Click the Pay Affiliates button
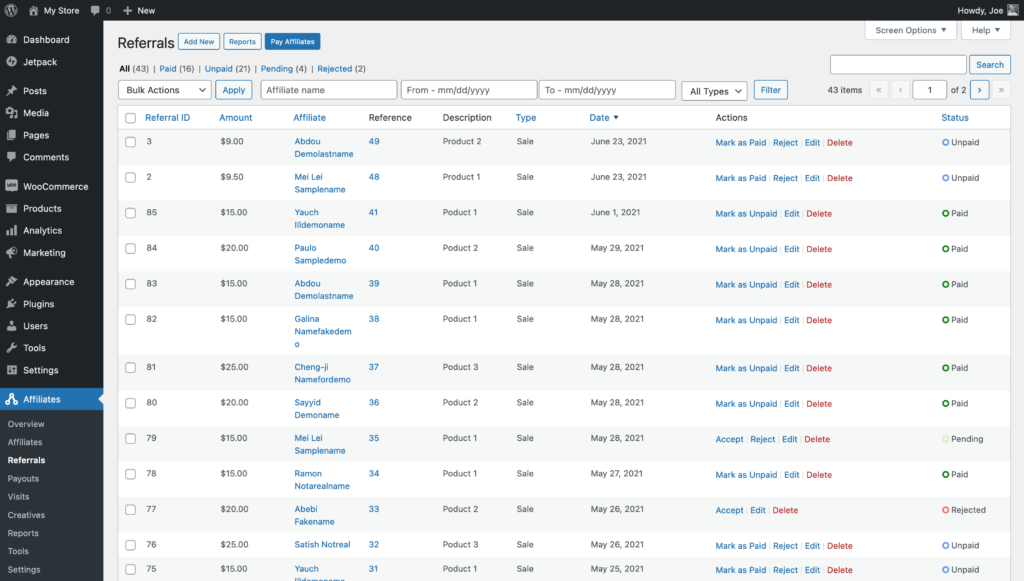The width and height of the screenshot is (1024, 581). pyautogui.click(x=292, y=42)
